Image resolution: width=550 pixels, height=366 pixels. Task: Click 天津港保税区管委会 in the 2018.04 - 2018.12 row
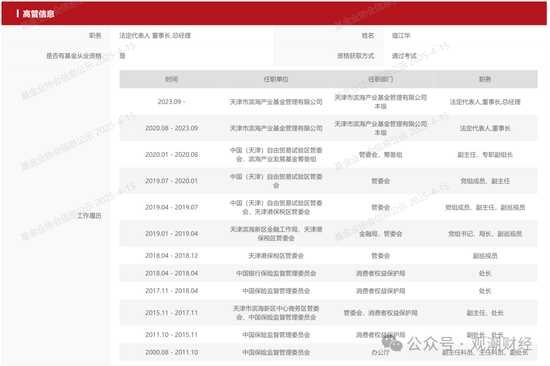(x=276, y=256)
